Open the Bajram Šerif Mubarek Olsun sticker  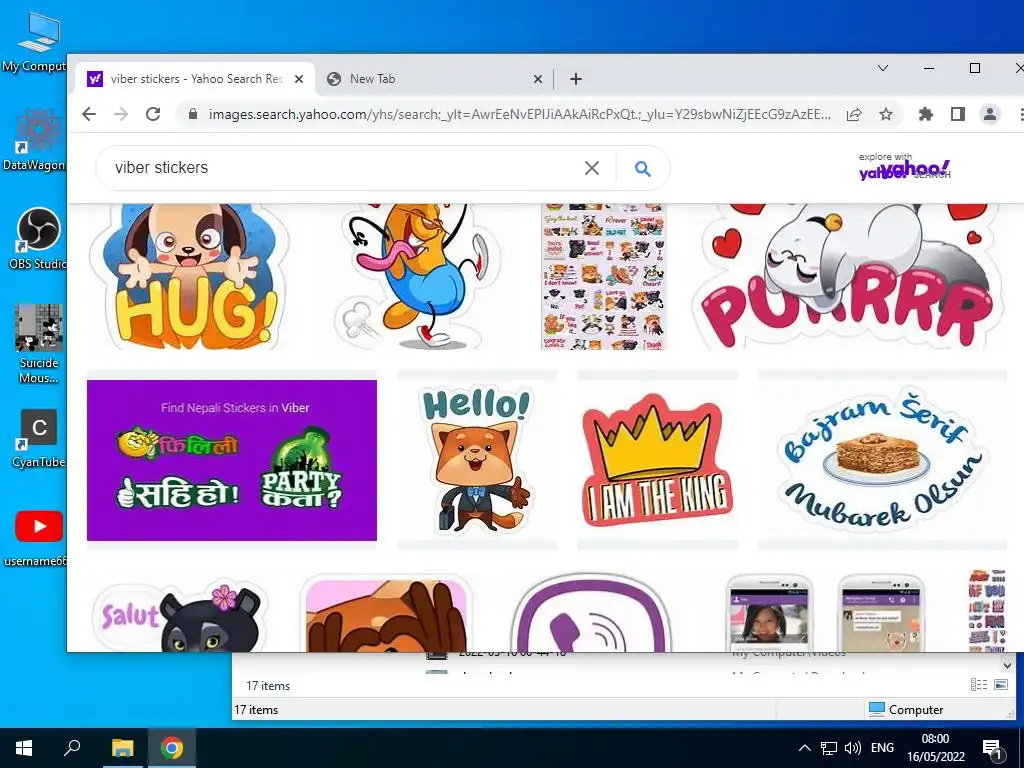pyautogui.click(x=882, y=460)
